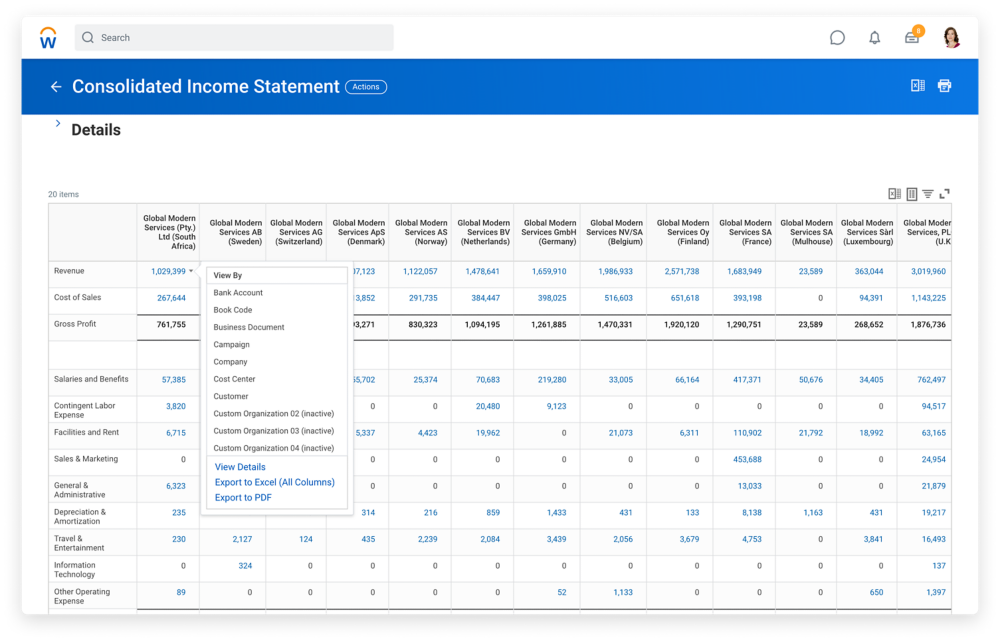The image size is (1000, 642).
Task: Export report to Excel from blue header
Action: coord(917,86)
